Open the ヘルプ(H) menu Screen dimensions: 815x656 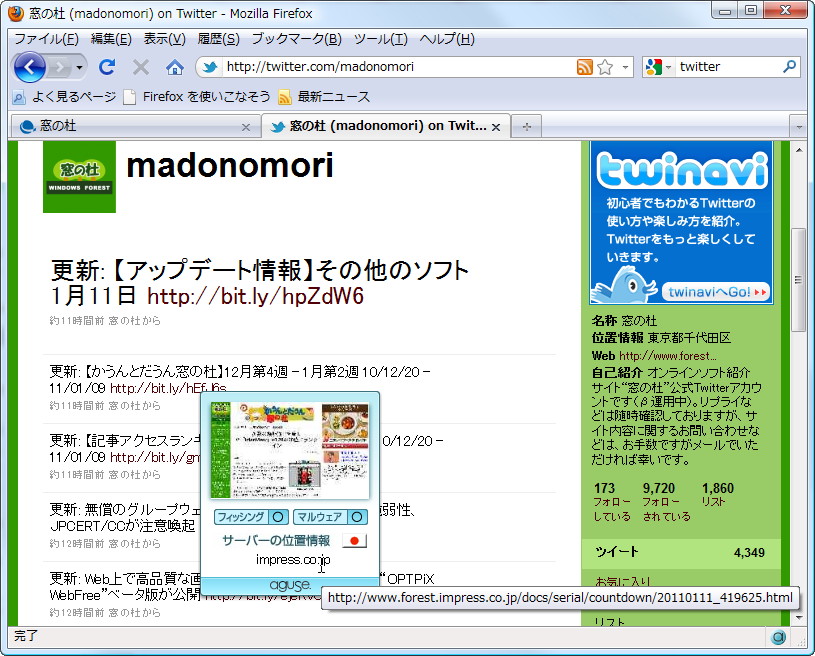coord(447,39)
